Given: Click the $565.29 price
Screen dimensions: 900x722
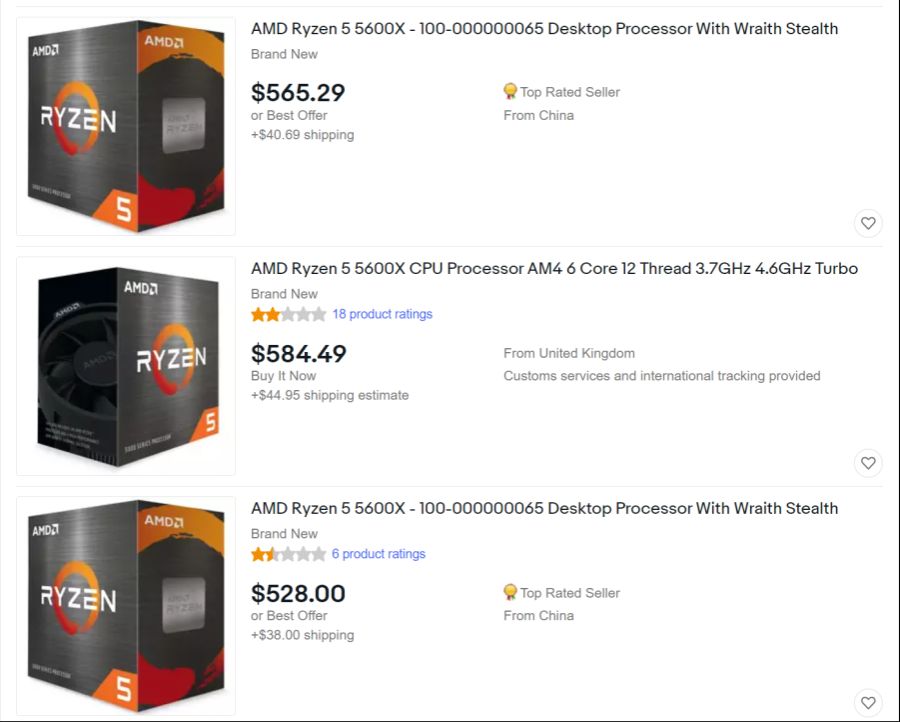Looking at the screenshot, I should point(298,93).
